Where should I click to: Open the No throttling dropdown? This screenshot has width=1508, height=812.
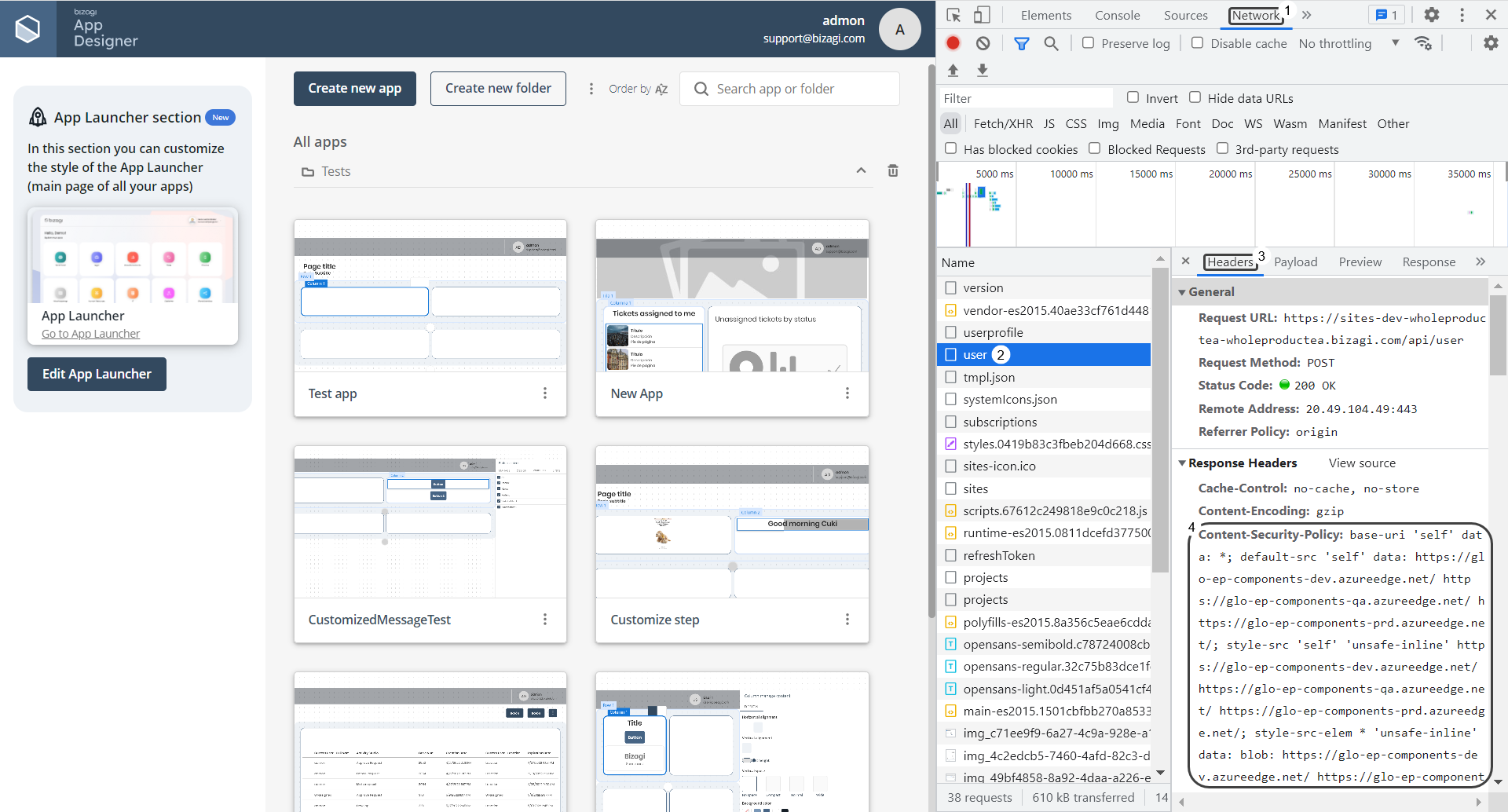pyautogui.click(x=1349, y=43)
